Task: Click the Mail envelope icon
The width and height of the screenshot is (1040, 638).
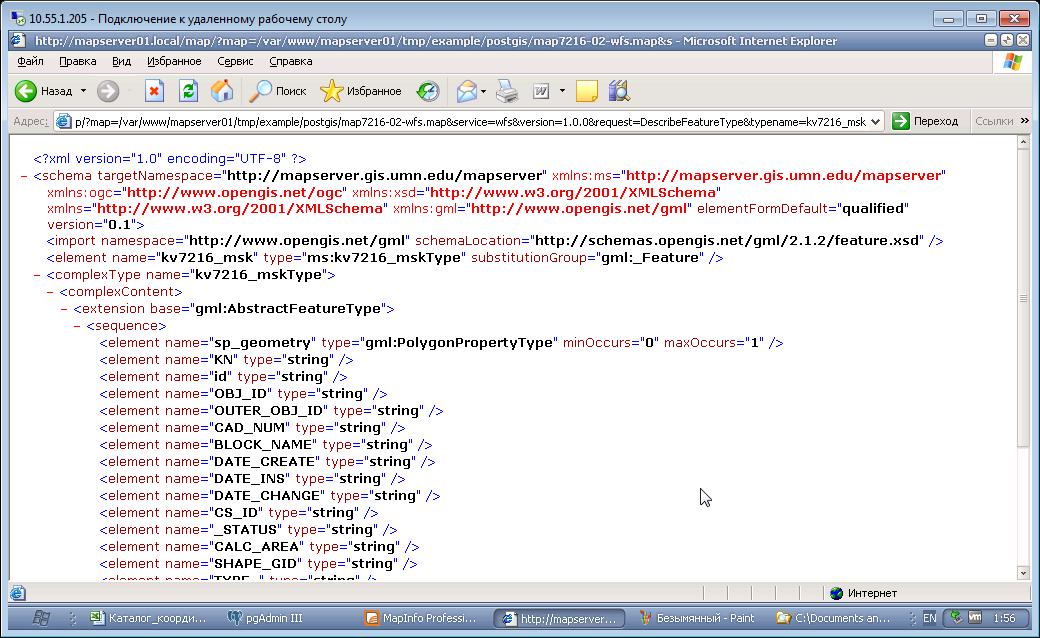Action: pos(466,91)
